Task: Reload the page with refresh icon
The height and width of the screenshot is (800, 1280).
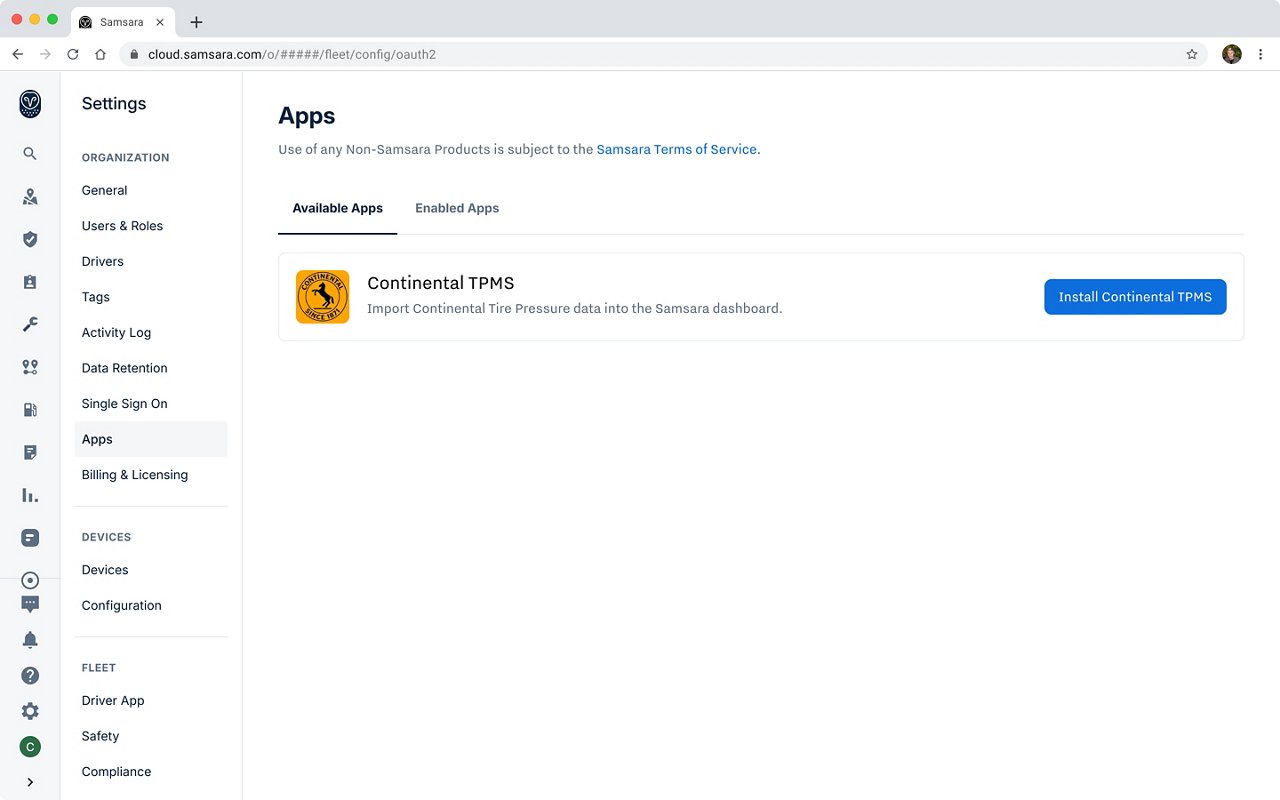Action: 73,54
